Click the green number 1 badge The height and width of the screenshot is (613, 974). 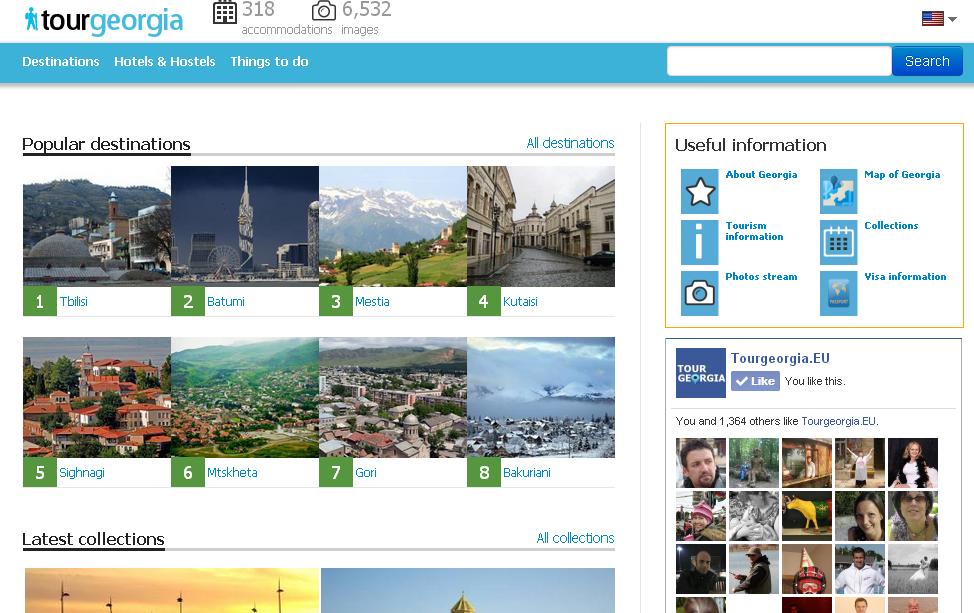tap(40, 301)
